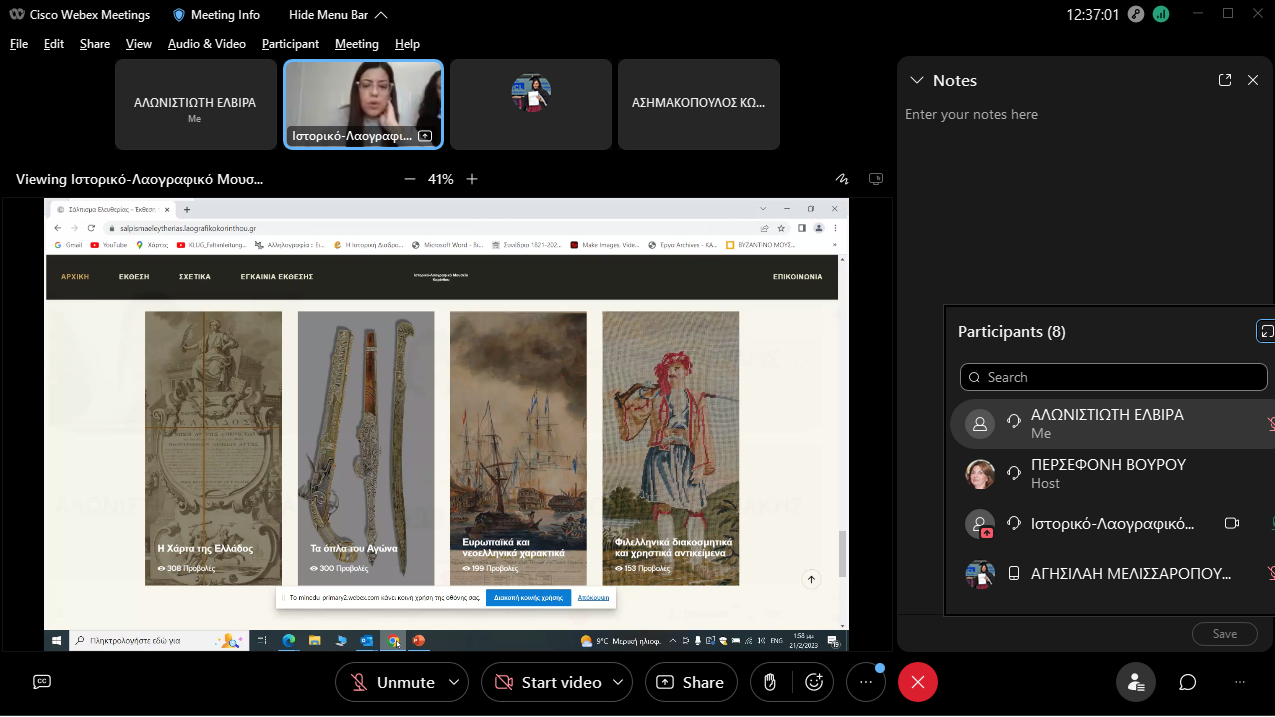Click ΑΡΧΙΚΗ in shared website navigation
Screen dimensions: 1275x717
75,277
